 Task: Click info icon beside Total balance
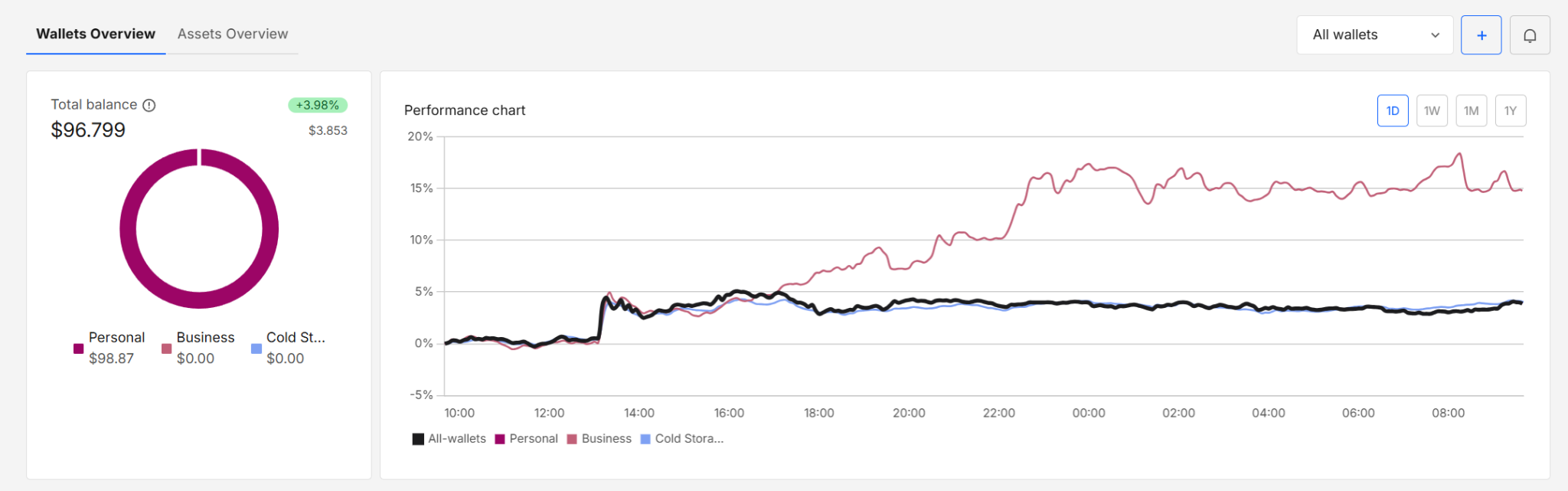coord(149,106)
